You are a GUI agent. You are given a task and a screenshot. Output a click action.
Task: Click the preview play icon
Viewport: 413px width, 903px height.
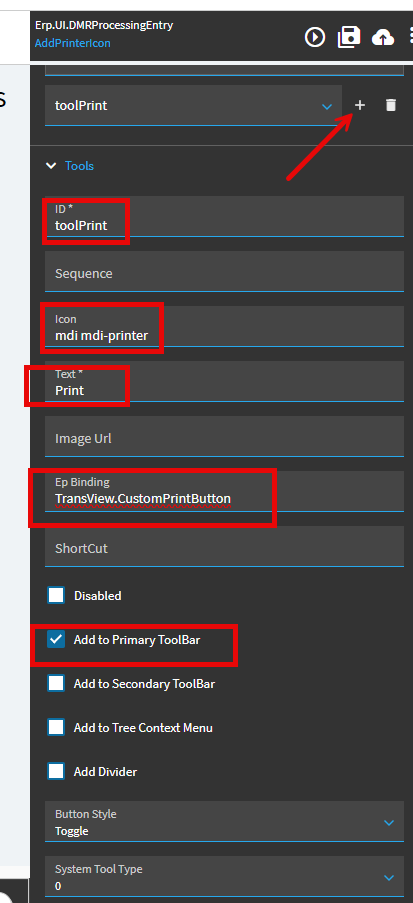315,37
